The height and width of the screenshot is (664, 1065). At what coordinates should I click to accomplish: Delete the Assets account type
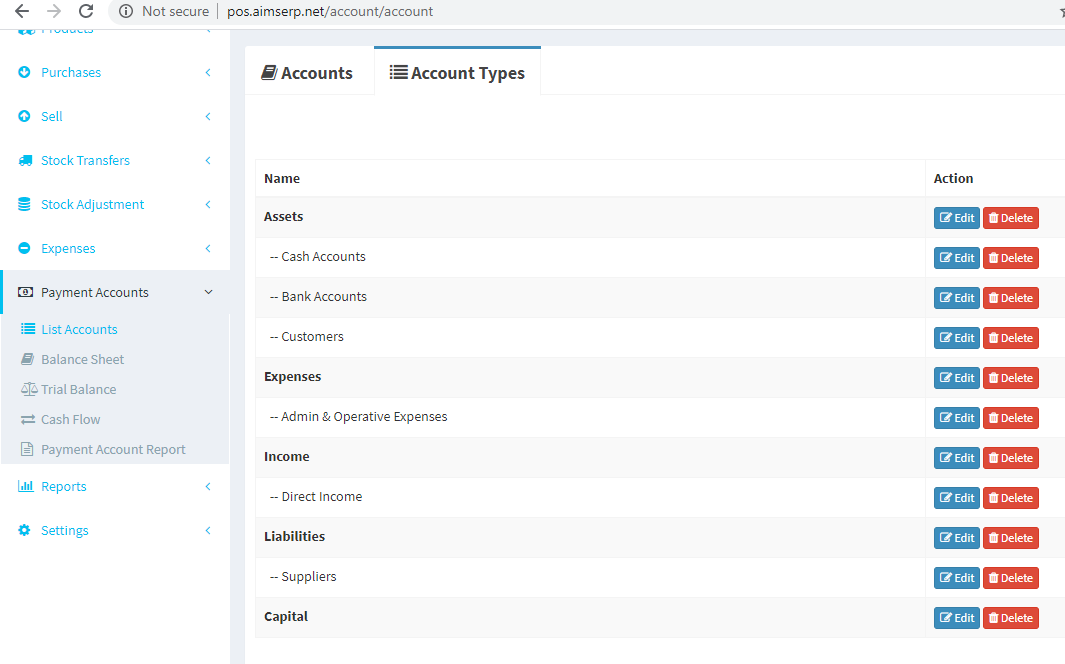1011,218
